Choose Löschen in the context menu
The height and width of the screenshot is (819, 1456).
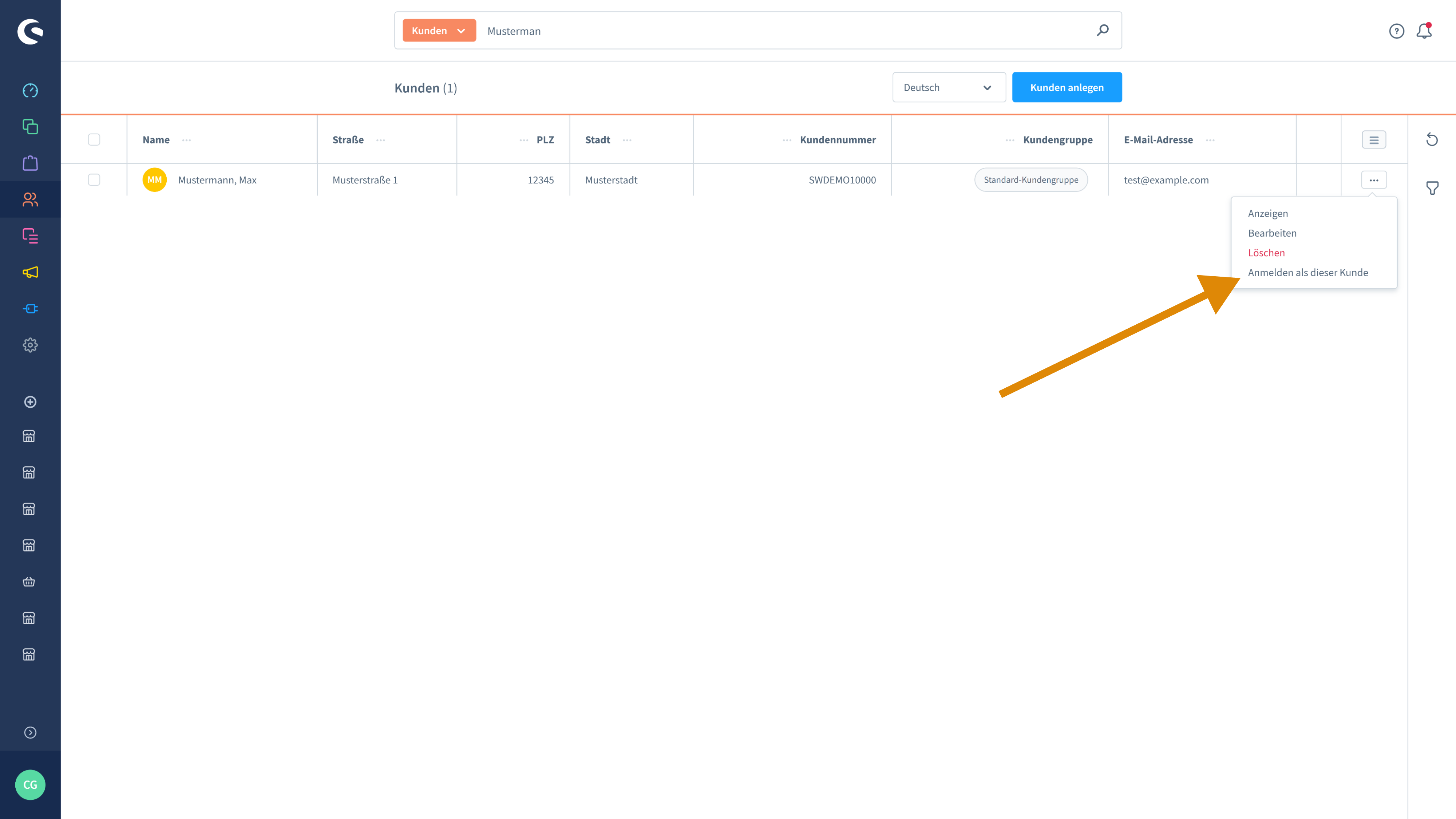pos(1266,253)
